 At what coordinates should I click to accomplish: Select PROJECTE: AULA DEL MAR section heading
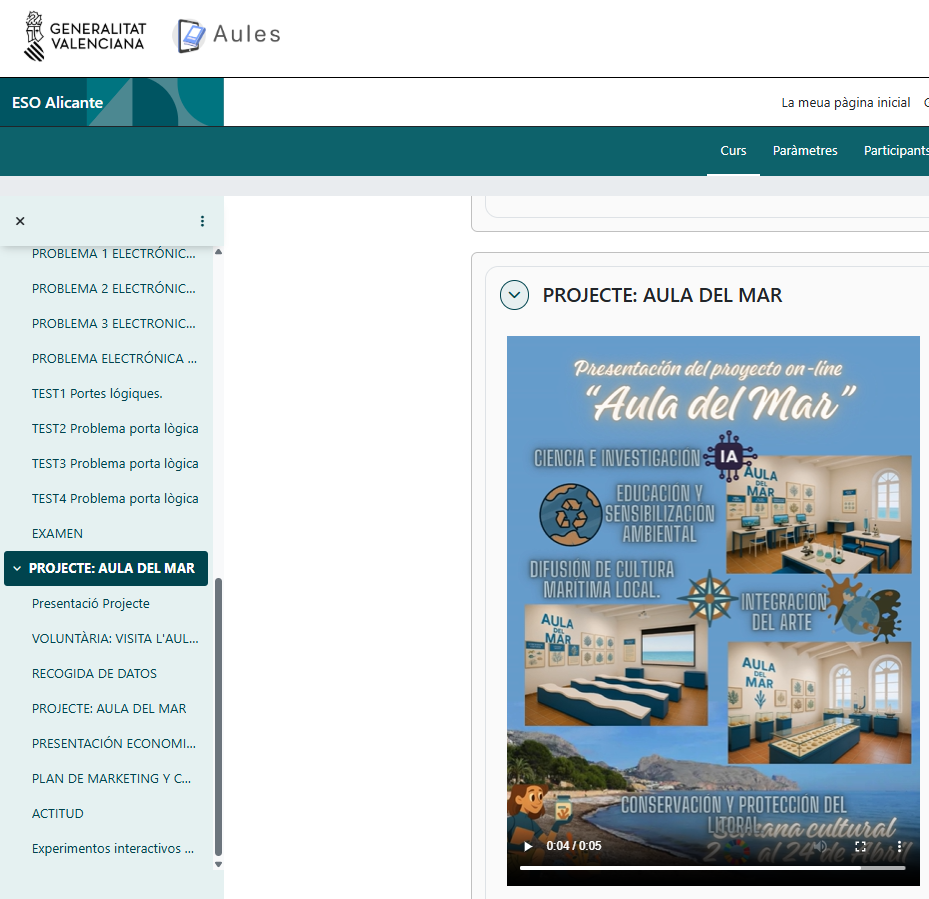(x=111, y=568)
